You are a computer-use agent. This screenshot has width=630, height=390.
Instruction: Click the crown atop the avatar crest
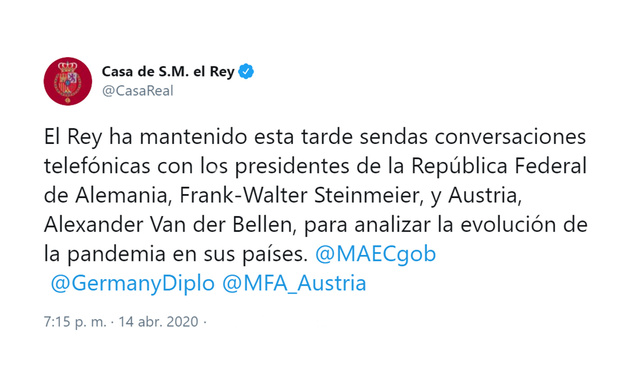tap(68, 66)
